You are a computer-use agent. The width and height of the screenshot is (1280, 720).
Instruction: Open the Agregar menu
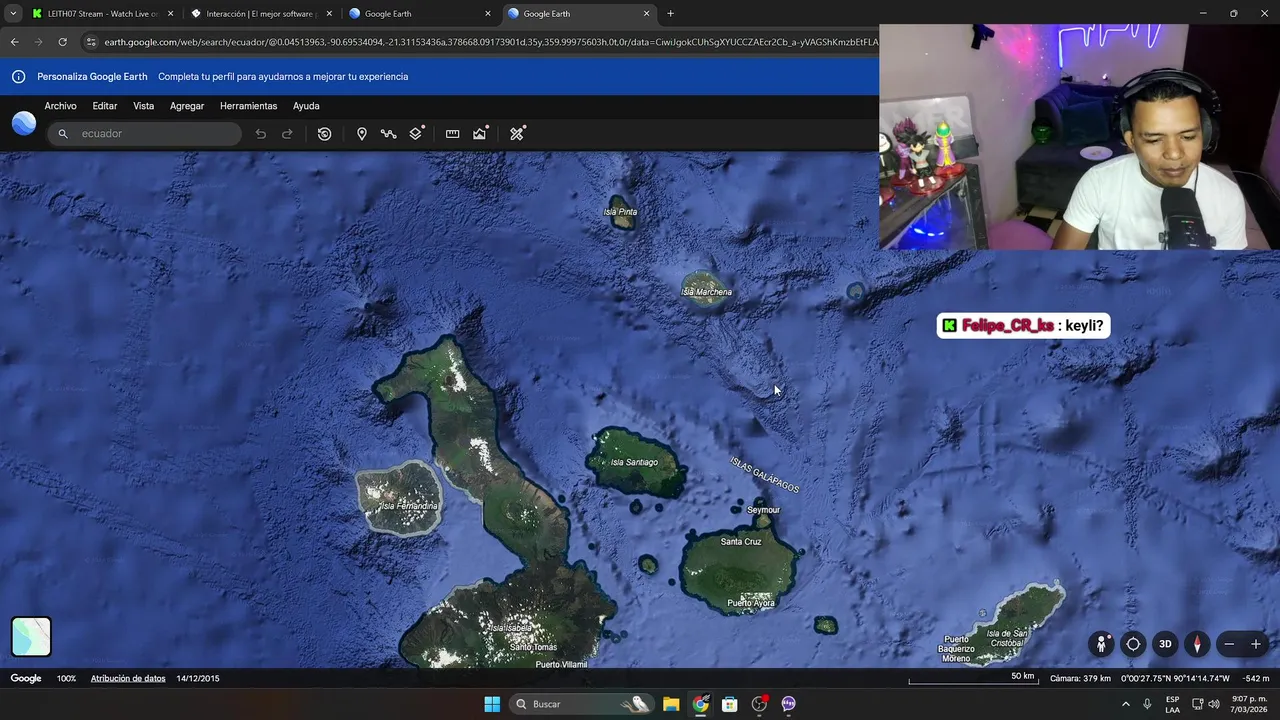(x=187, y=106)
